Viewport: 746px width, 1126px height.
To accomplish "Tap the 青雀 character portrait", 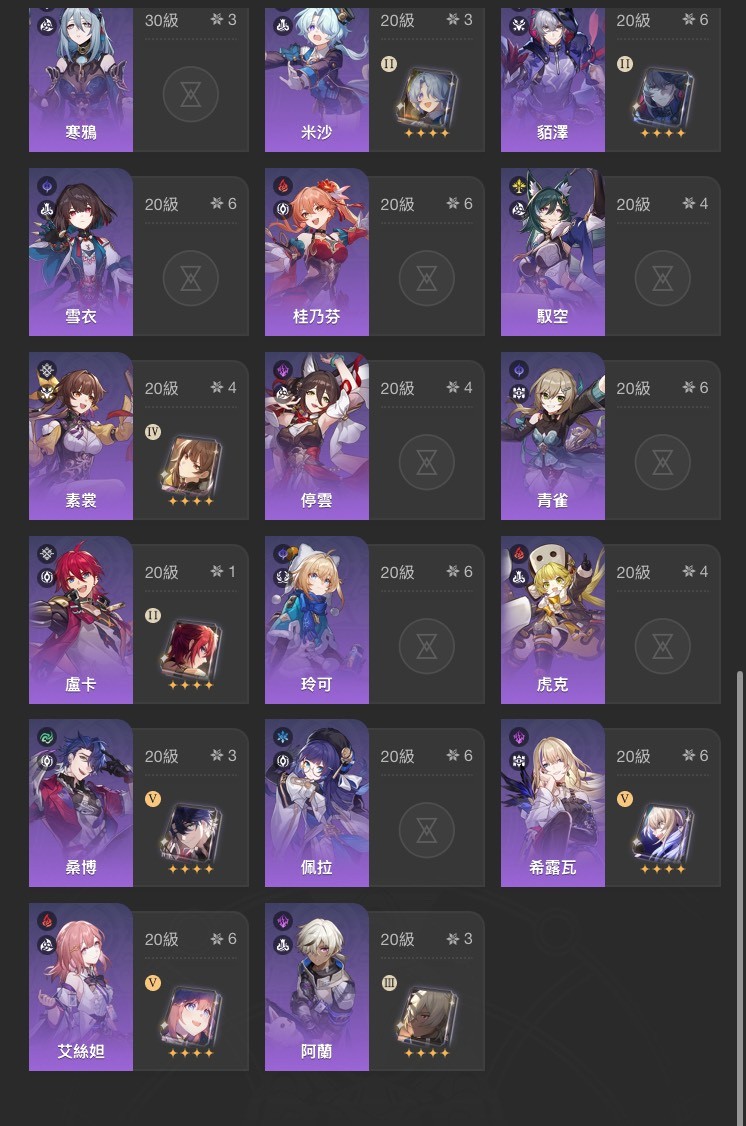I will pos(553,436).
